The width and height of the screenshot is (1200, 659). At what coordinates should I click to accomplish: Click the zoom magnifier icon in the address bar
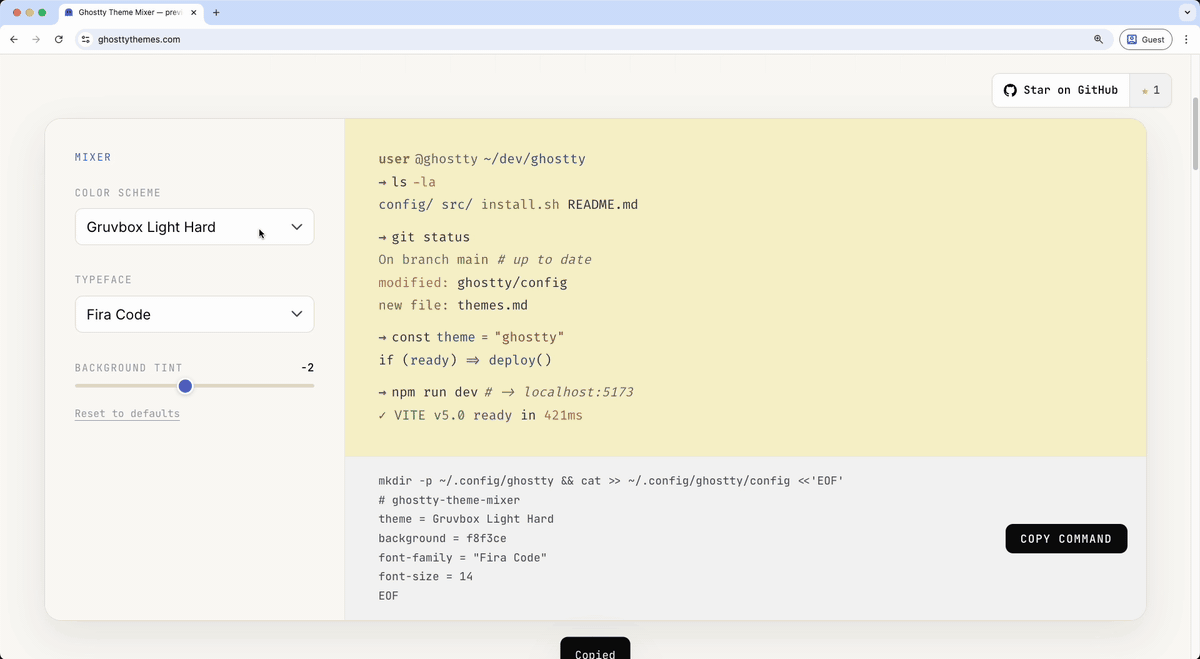(1098, 39)
